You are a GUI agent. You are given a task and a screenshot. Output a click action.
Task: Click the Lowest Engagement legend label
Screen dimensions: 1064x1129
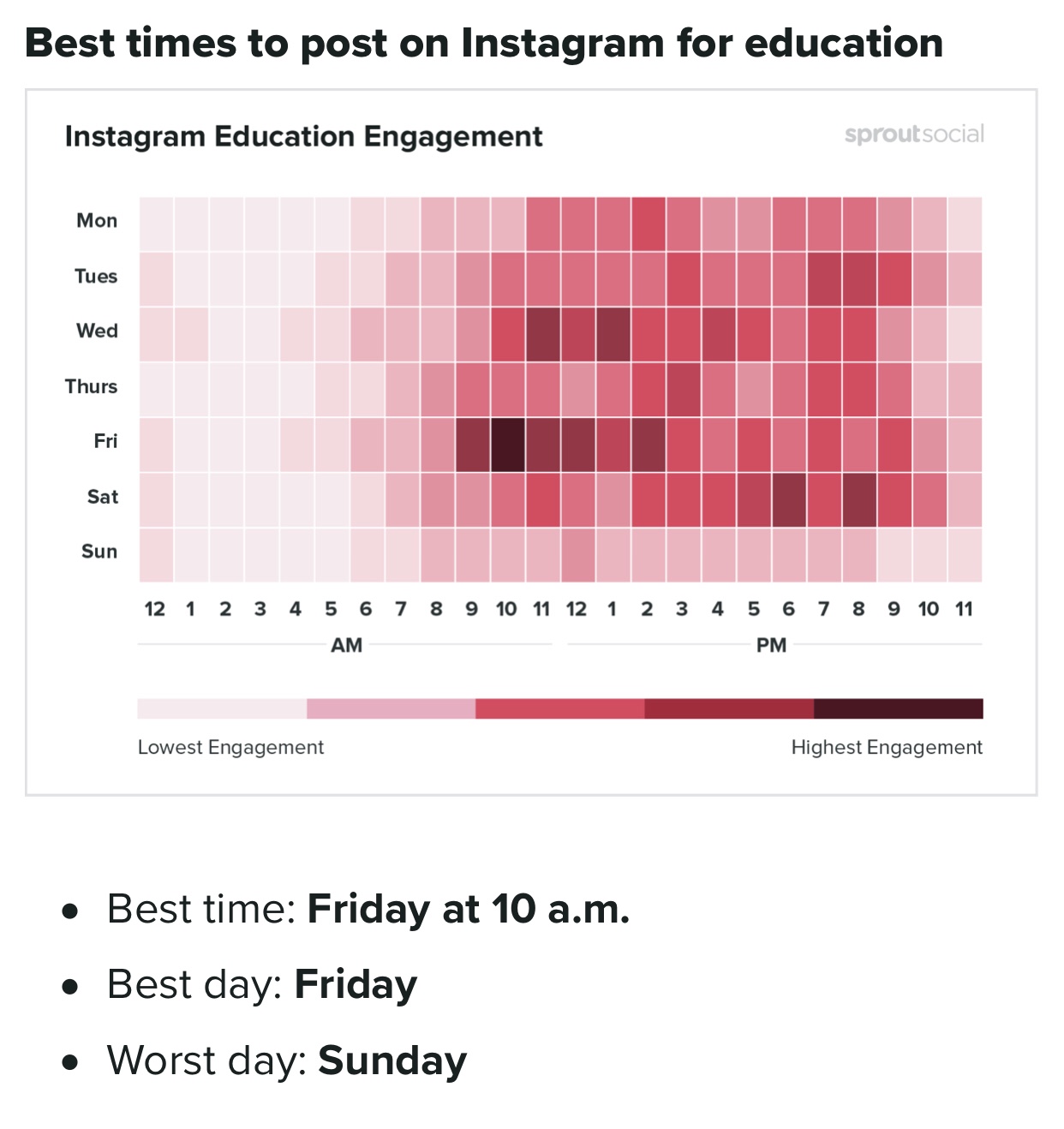point(230,748)
